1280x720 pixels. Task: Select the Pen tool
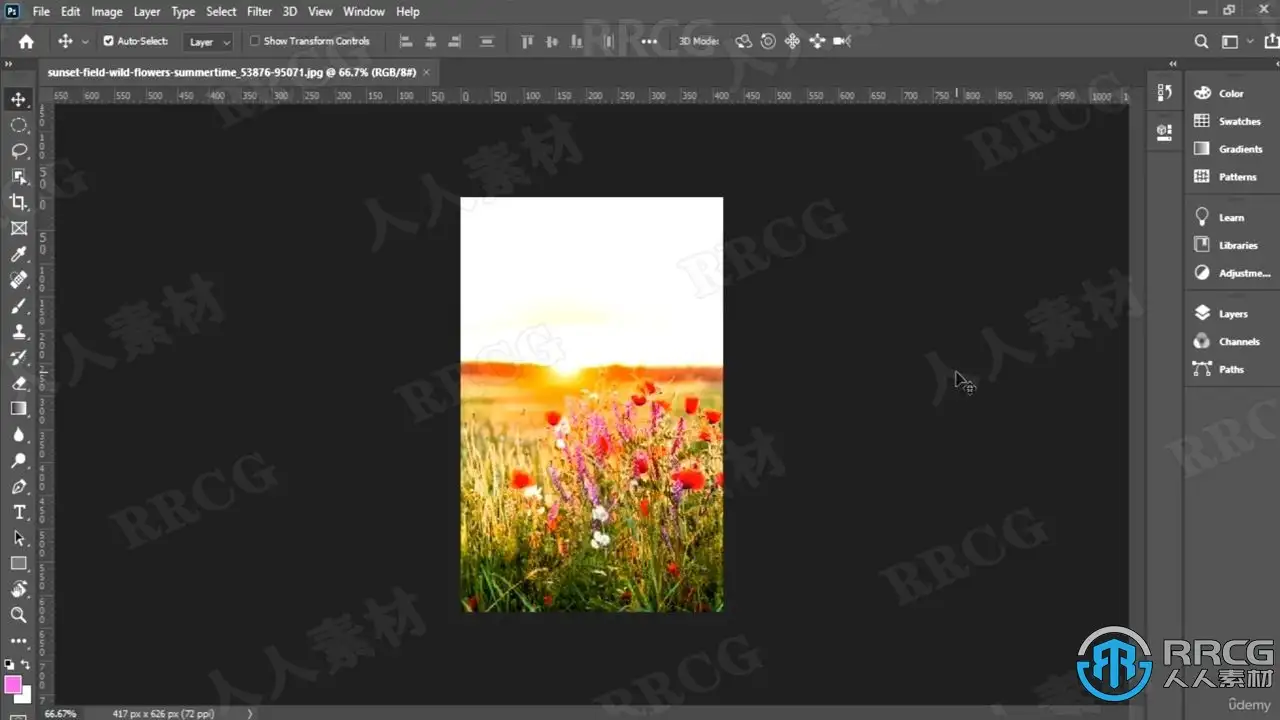pyautogui.click(x=18, y=486)
